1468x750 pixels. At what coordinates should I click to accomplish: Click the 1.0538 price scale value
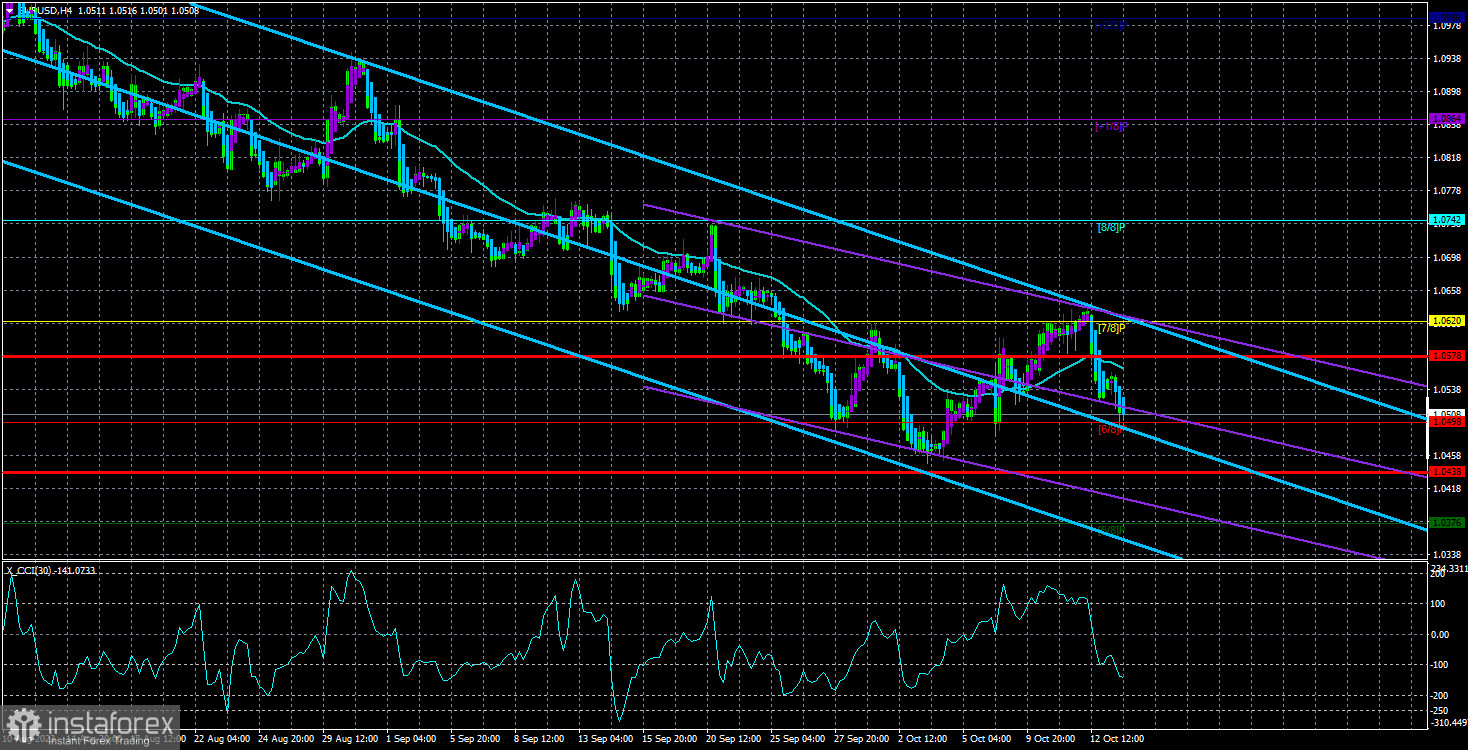click(x=1448, y=390)
